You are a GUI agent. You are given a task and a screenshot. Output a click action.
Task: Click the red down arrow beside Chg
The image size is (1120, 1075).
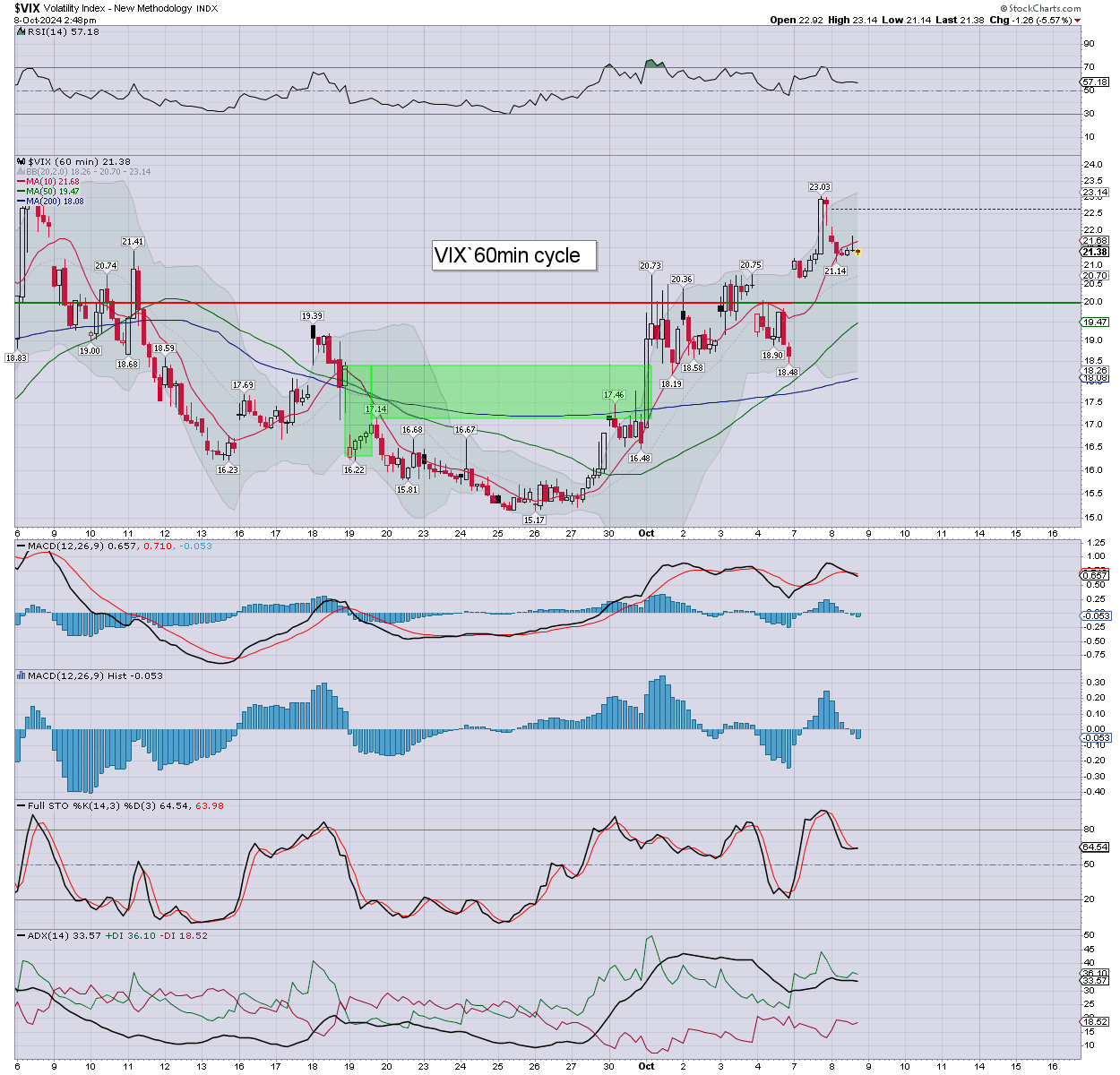pos(1078,20)
